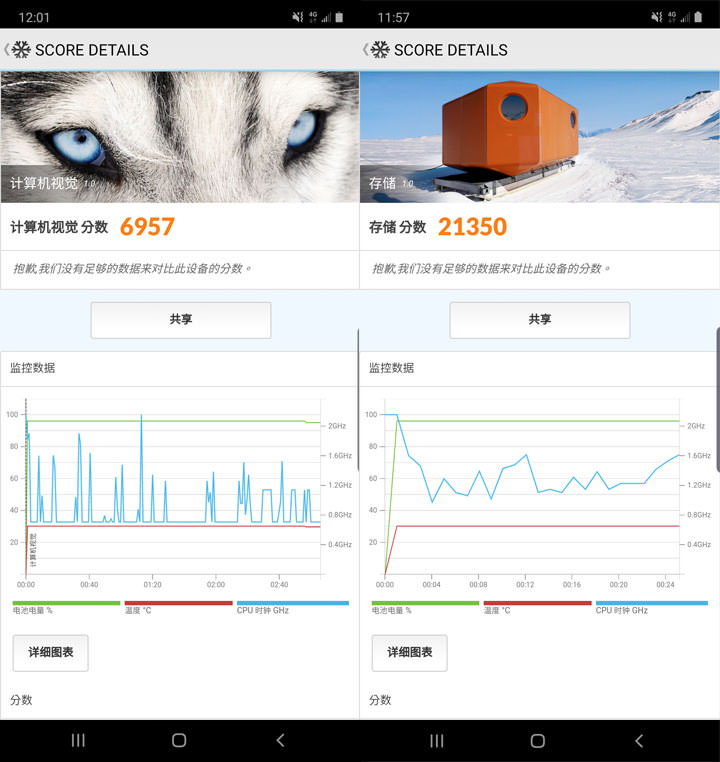Tap the 6957 computer vision score
The height and width of the screenshot is (762, 720).
(147, 227)
